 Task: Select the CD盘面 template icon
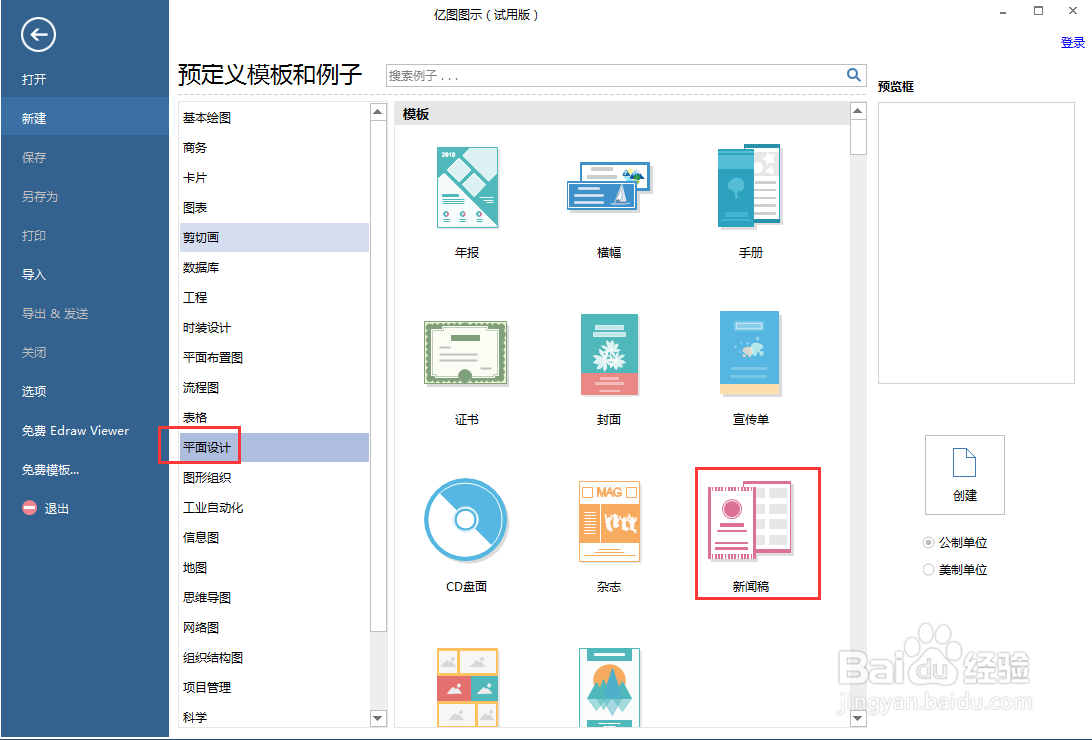point(466,520)
